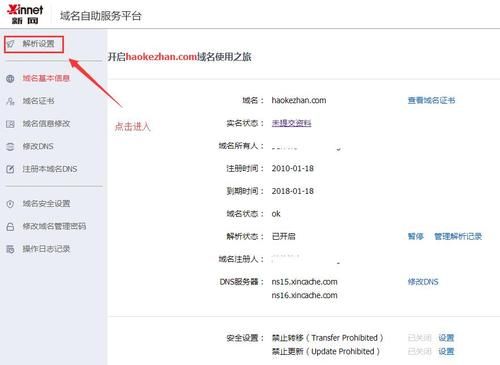Screen dimensions: 500x365
Task: Open 操作日志记录 in the sidebar
Action: tap(46, 249)
